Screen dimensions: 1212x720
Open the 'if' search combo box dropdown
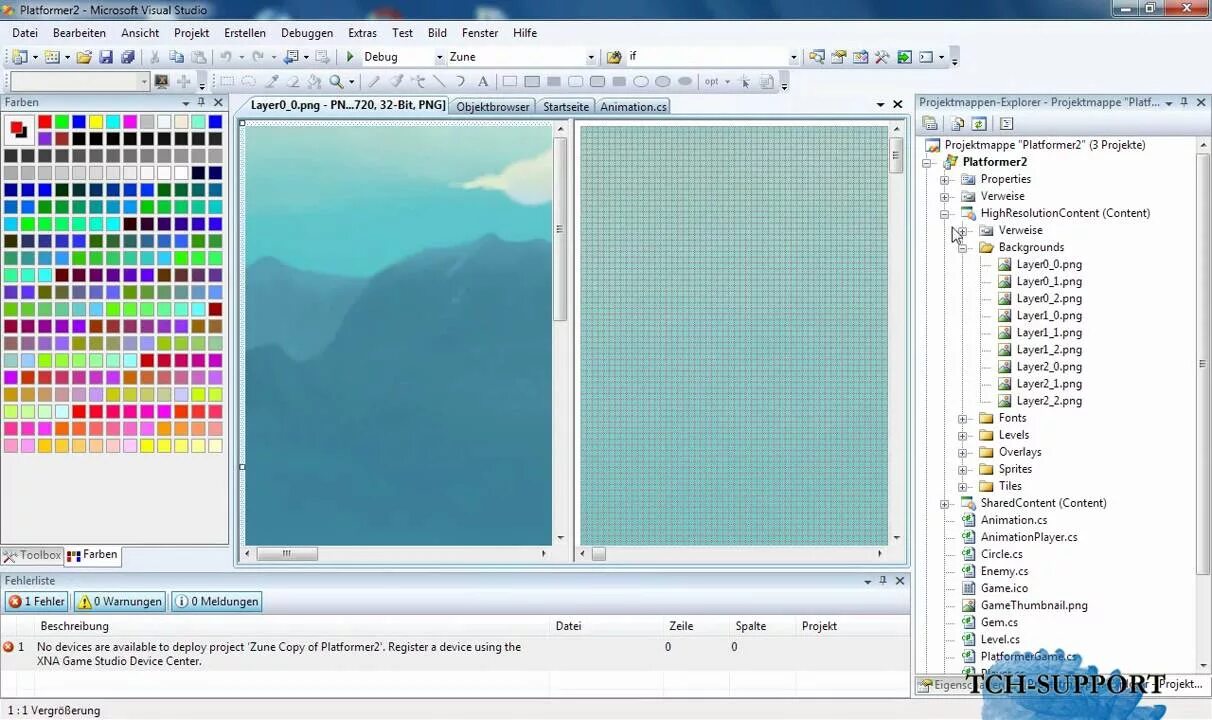(794, 57)
